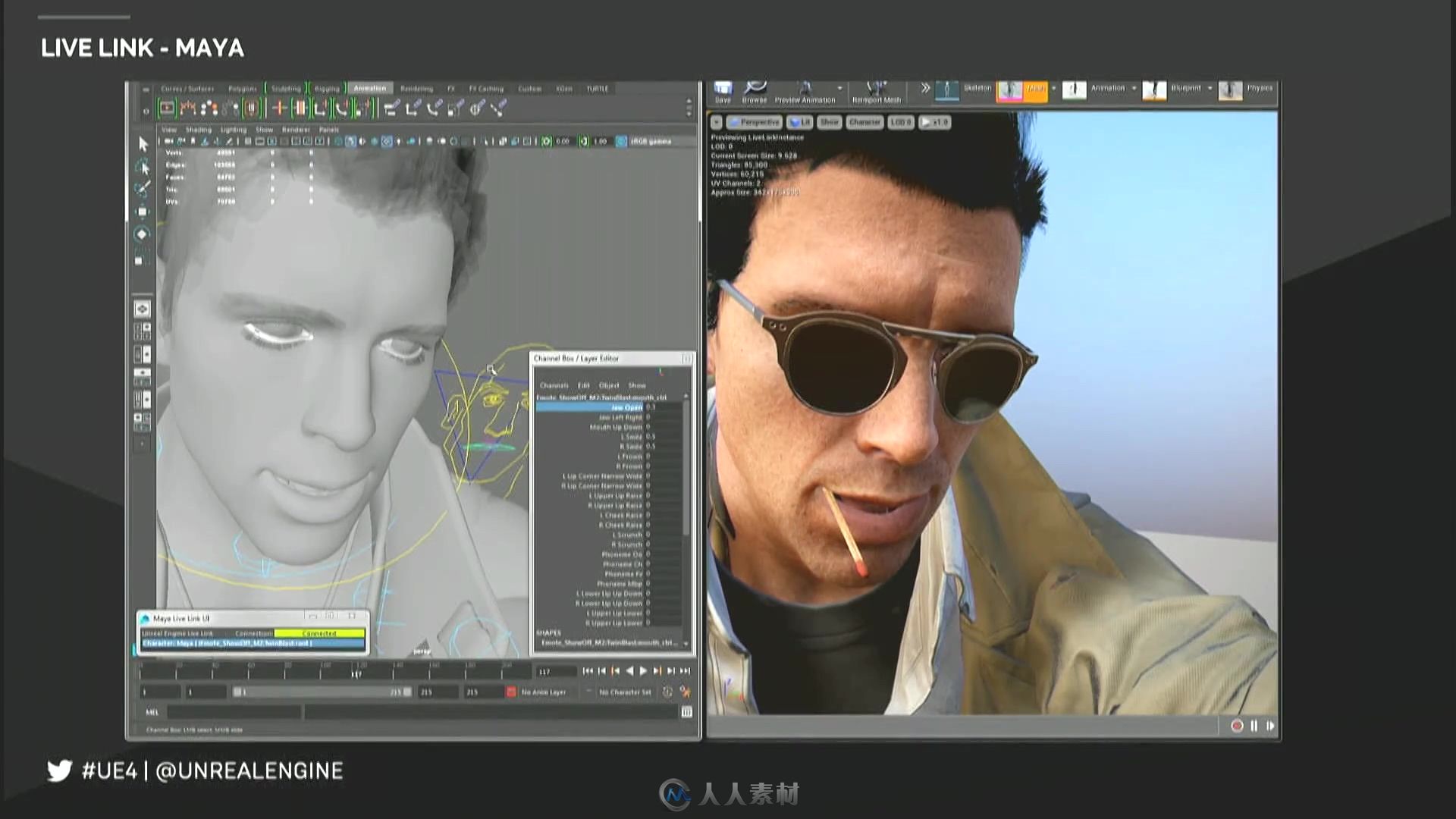The width and height of the screenshot is (1456, 819).
Task: Play forwards in Maya timeline
Action: point(643,671)
